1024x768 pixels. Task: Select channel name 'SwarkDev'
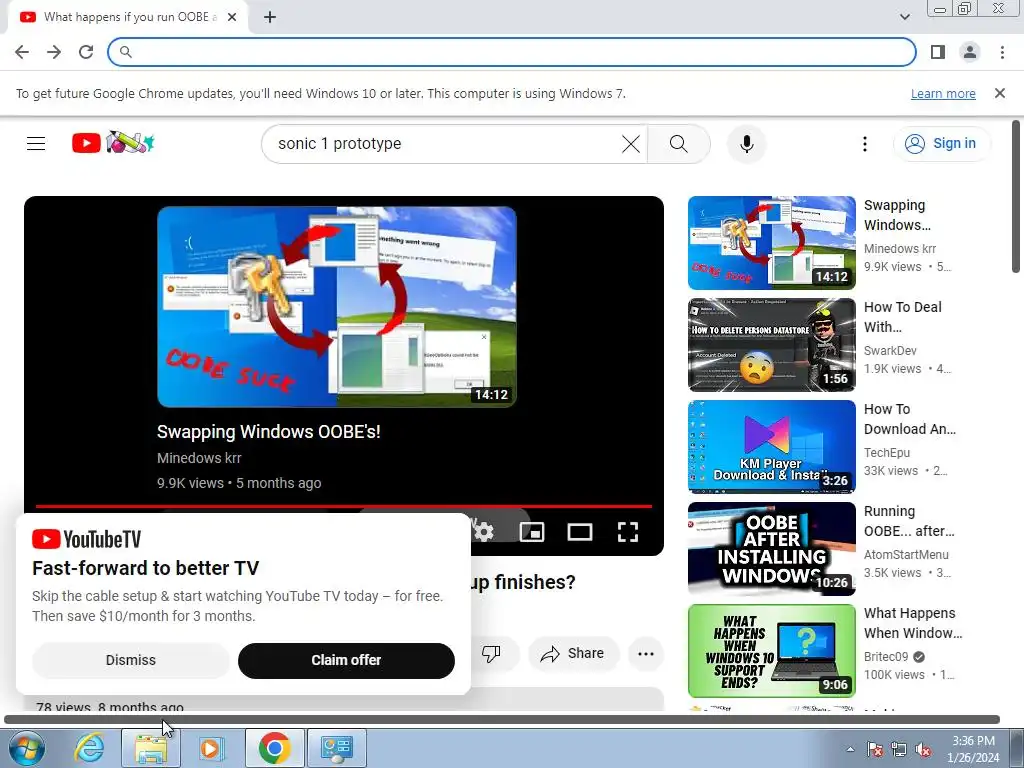click(x=890, y=351)
